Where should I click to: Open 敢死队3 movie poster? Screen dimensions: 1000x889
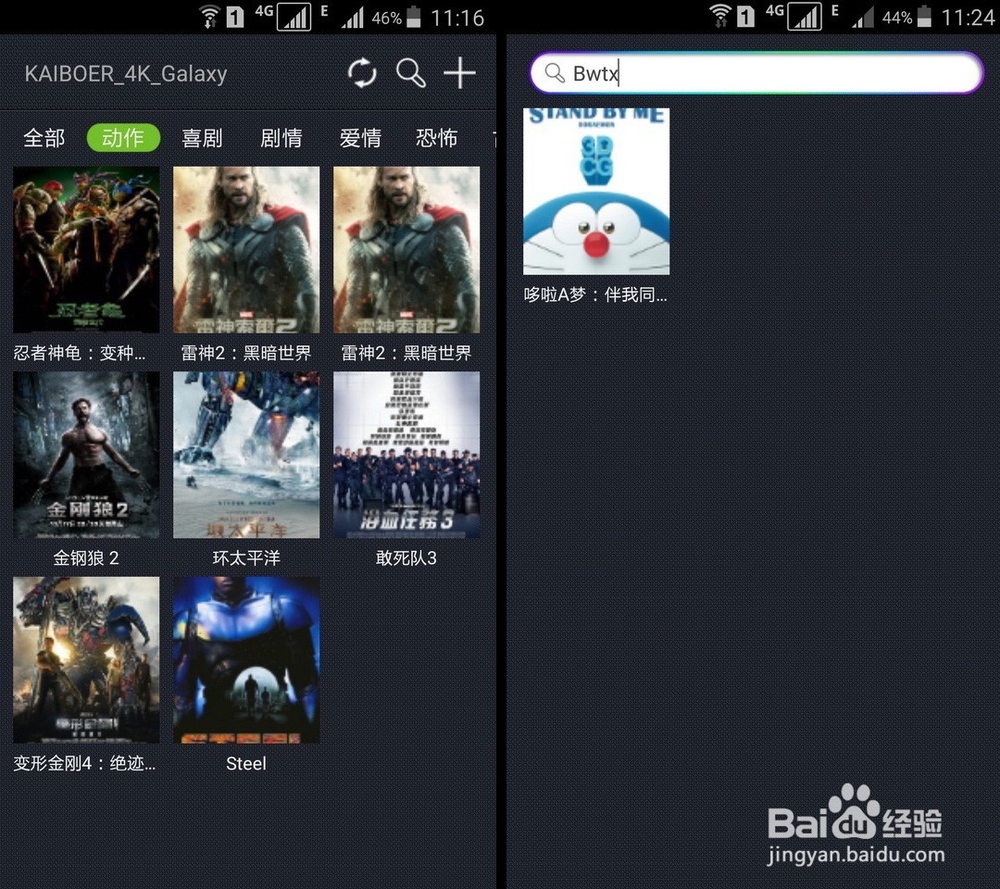406,455
